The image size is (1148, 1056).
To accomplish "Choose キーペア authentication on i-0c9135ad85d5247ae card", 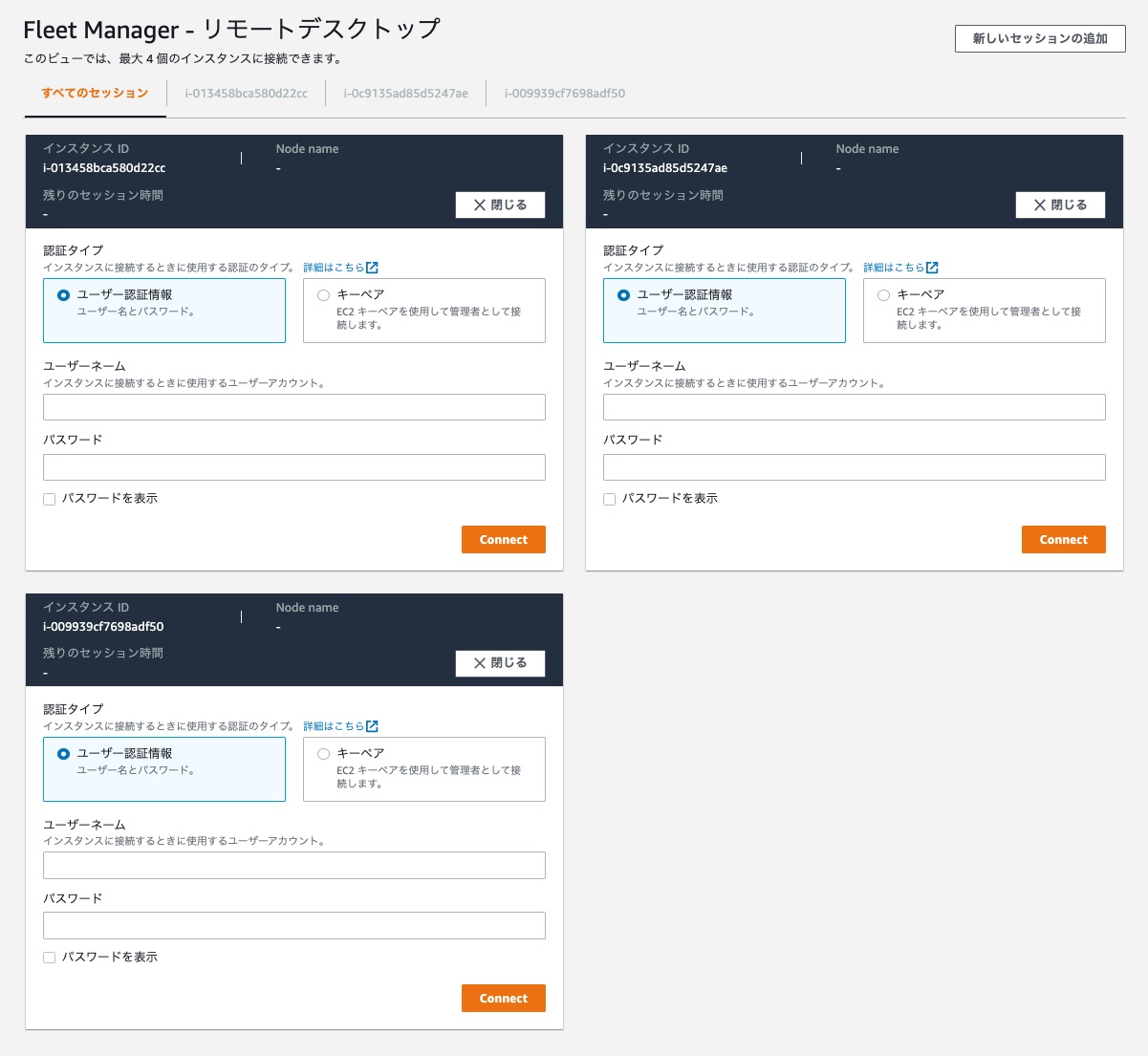I will coord(883,294).
